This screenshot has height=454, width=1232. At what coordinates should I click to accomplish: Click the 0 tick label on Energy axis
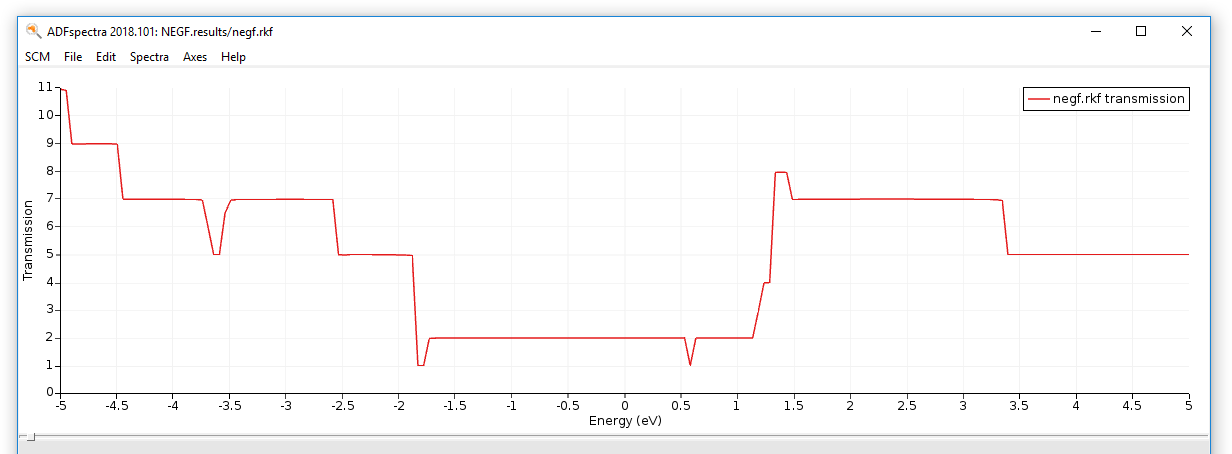click(x=625, y=405)
